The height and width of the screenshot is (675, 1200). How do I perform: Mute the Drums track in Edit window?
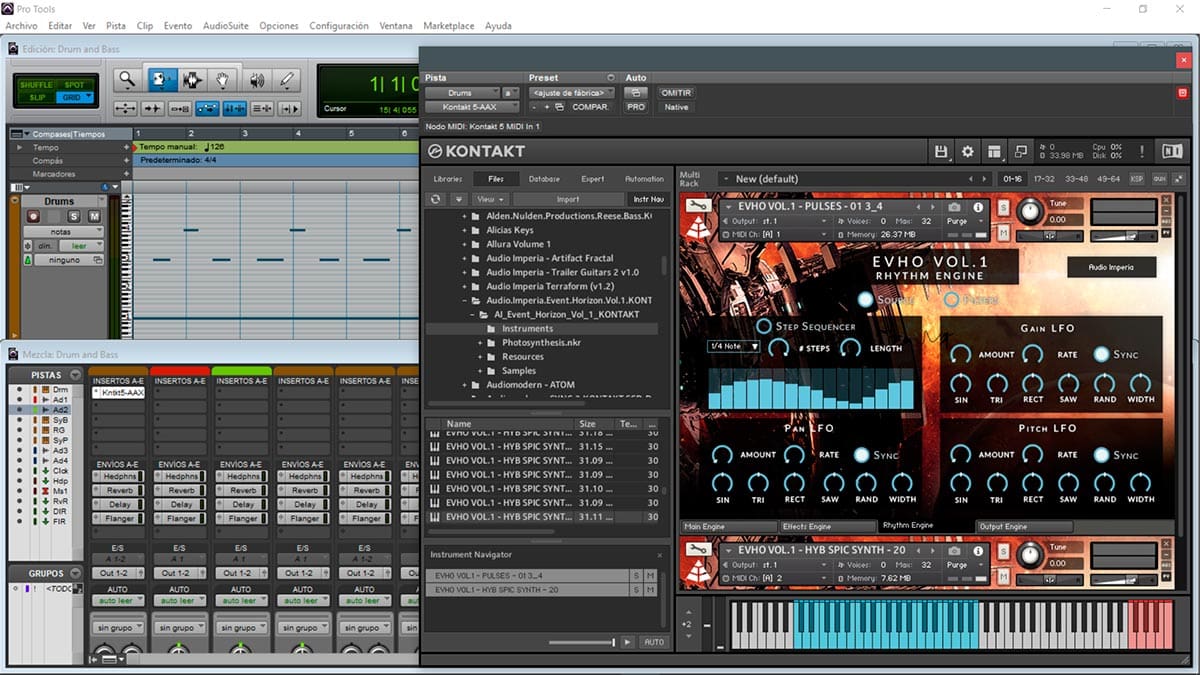[94, 216]
